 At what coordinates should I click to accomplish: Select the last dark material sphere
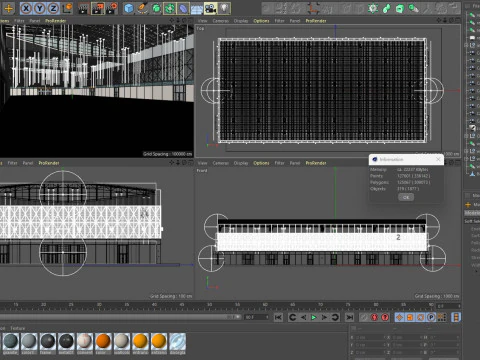tap(66, 341)
